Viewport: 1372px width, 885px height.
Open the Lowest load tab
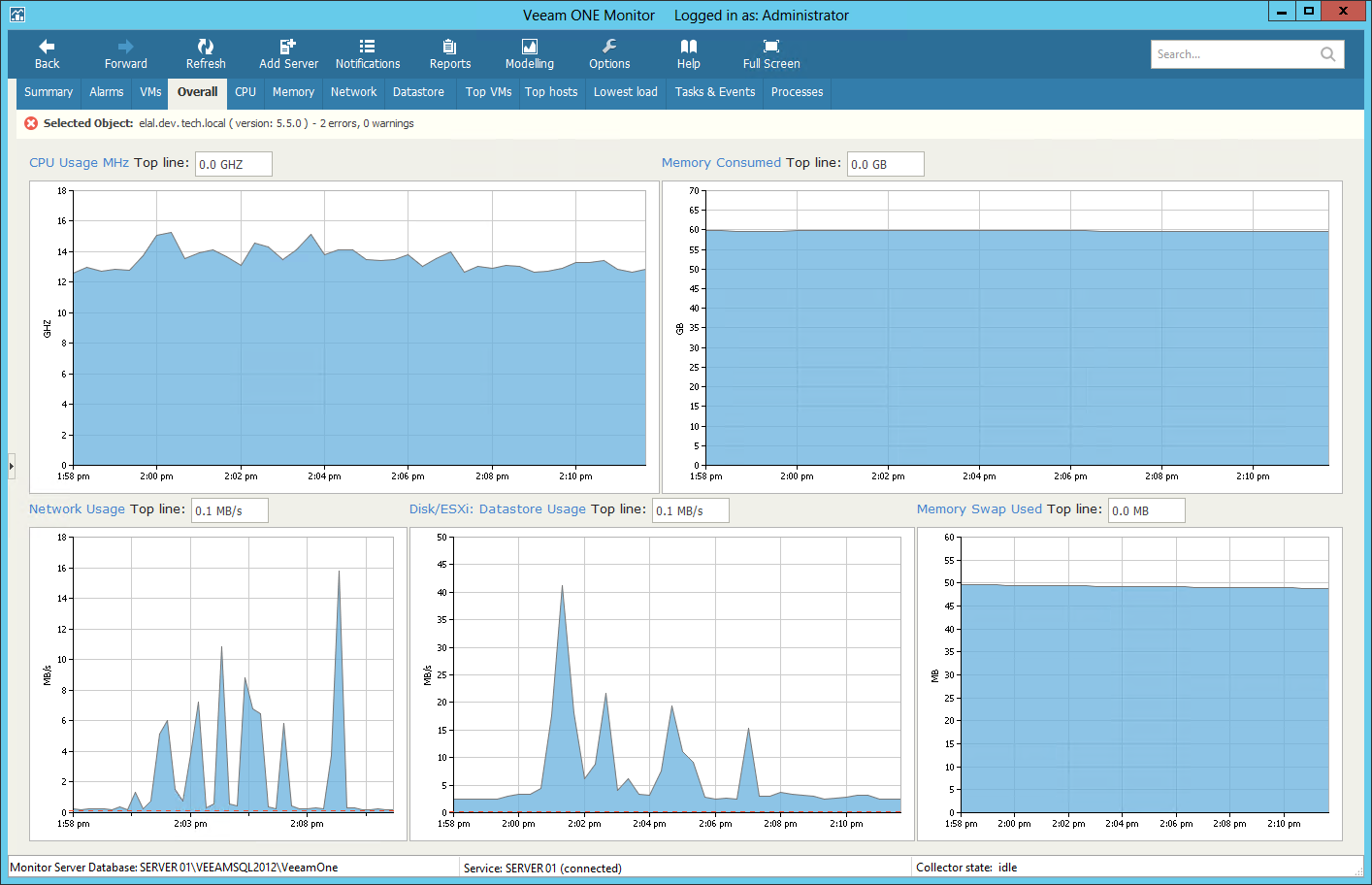pyautogui.click(x=626, y=92)
